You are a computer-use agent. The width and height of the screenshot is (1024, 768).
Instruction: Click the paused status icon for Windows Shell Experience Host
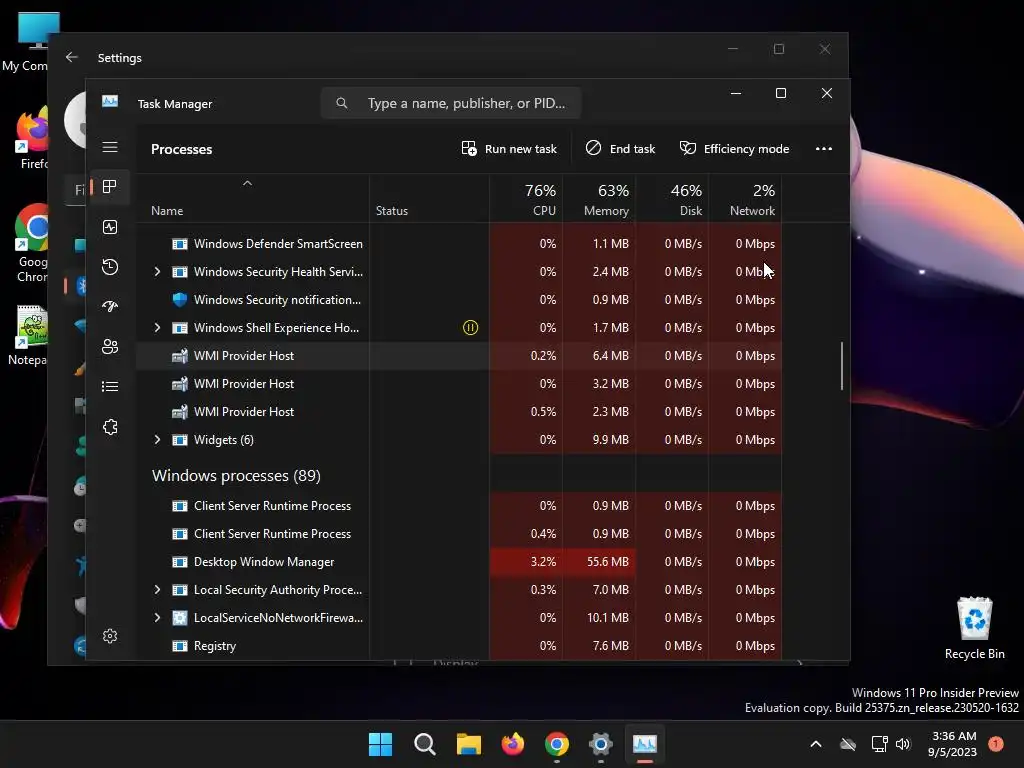tap(470, 328)
